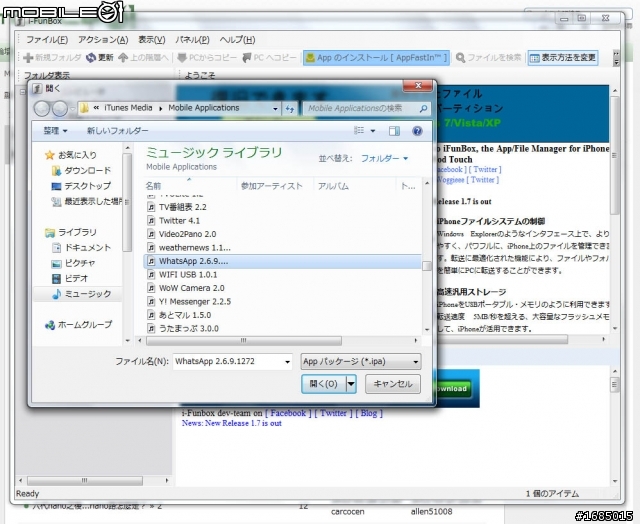The image size is (640, 524).
Task: Open the 並べ替え フォルダー dropdown
Action: pyautogui.click(x=384, y=158)
